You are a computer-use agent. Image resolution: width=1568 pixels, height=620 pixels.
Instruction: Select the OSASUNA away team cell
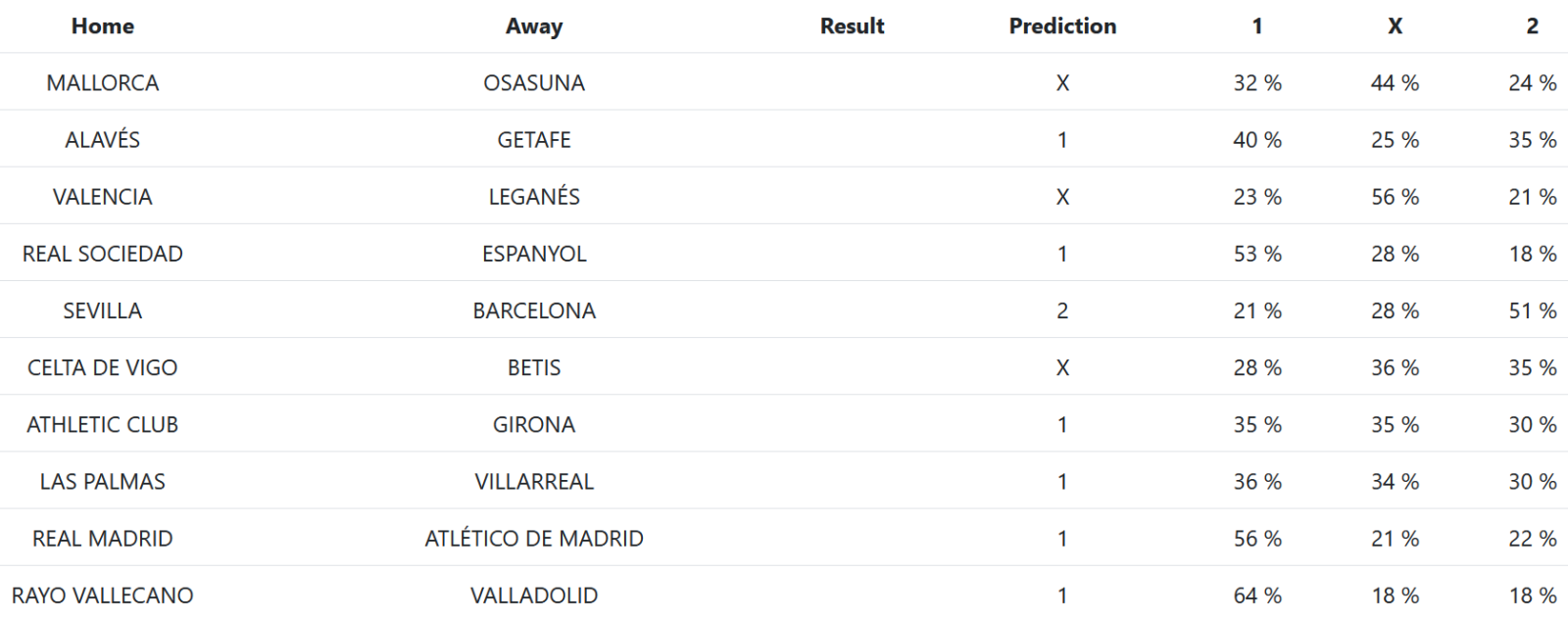coord(533,83)
